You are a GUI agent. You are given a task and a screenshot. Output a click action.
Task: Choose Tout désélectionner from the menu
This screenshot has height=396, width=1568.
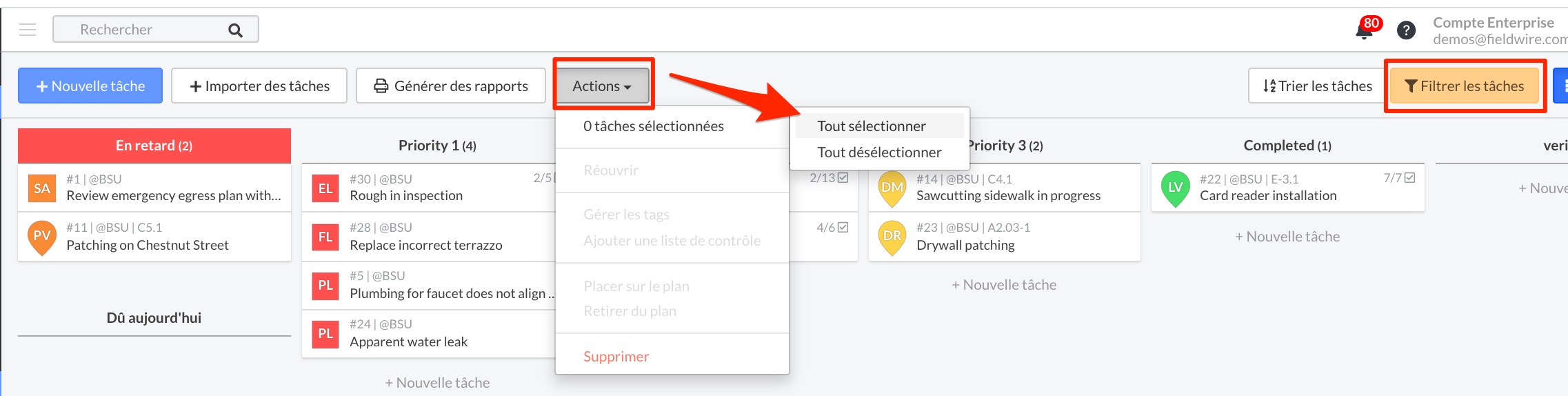tap(879, 152)
